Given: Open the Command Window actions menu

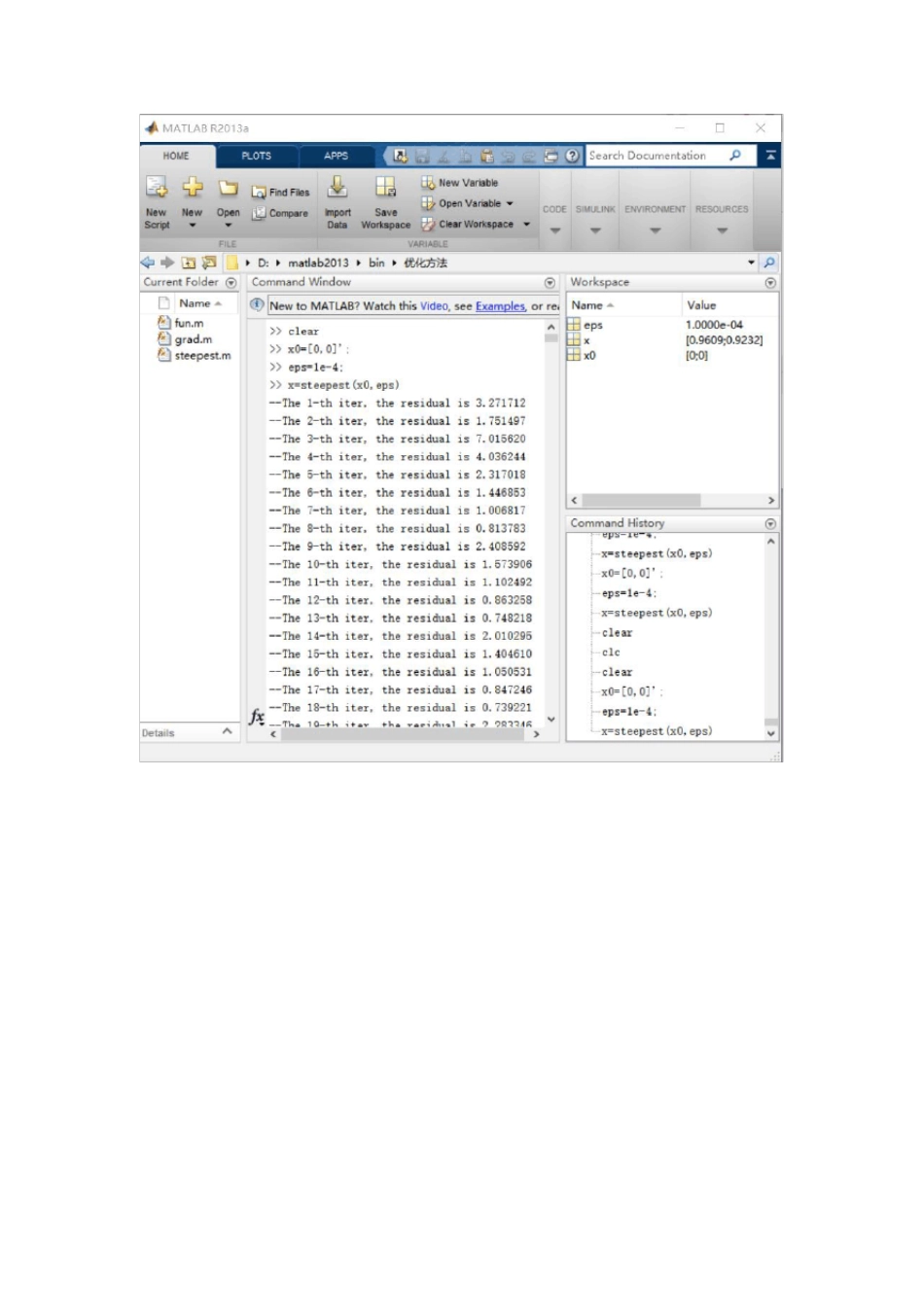Looking at the screenshot, I should (550, 283).
